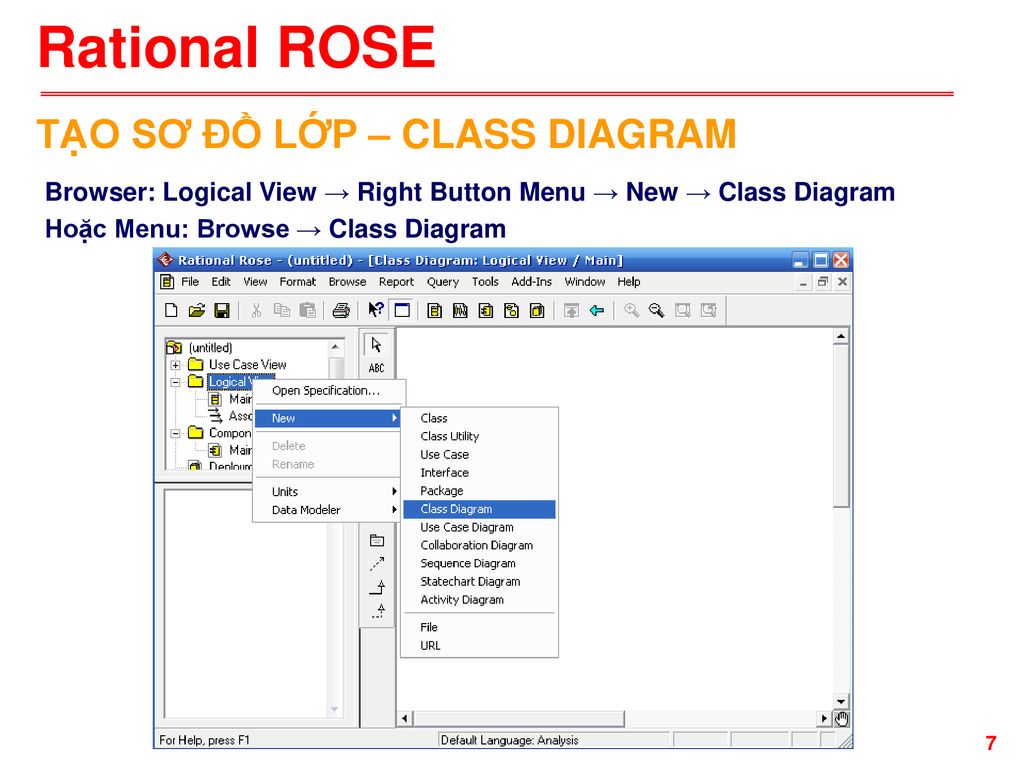Select the dashed Dependency arrow tool

377,564
